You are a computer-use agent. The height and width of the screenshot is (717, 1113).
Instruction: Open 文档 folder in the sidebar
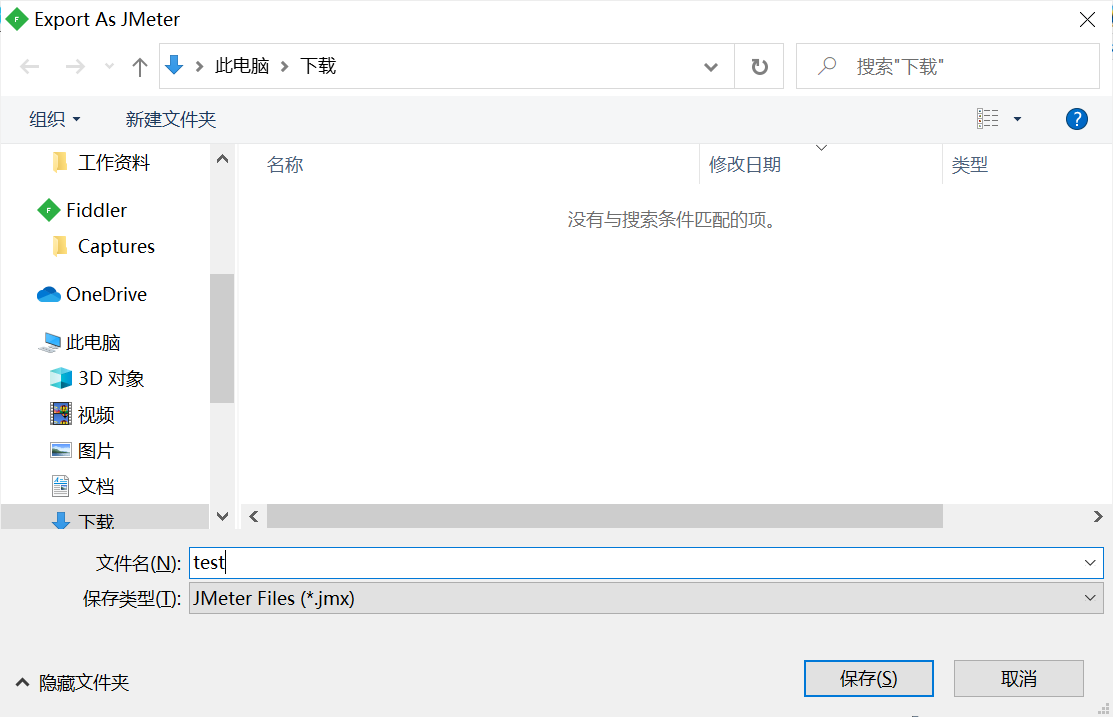[x=96, y=486]
